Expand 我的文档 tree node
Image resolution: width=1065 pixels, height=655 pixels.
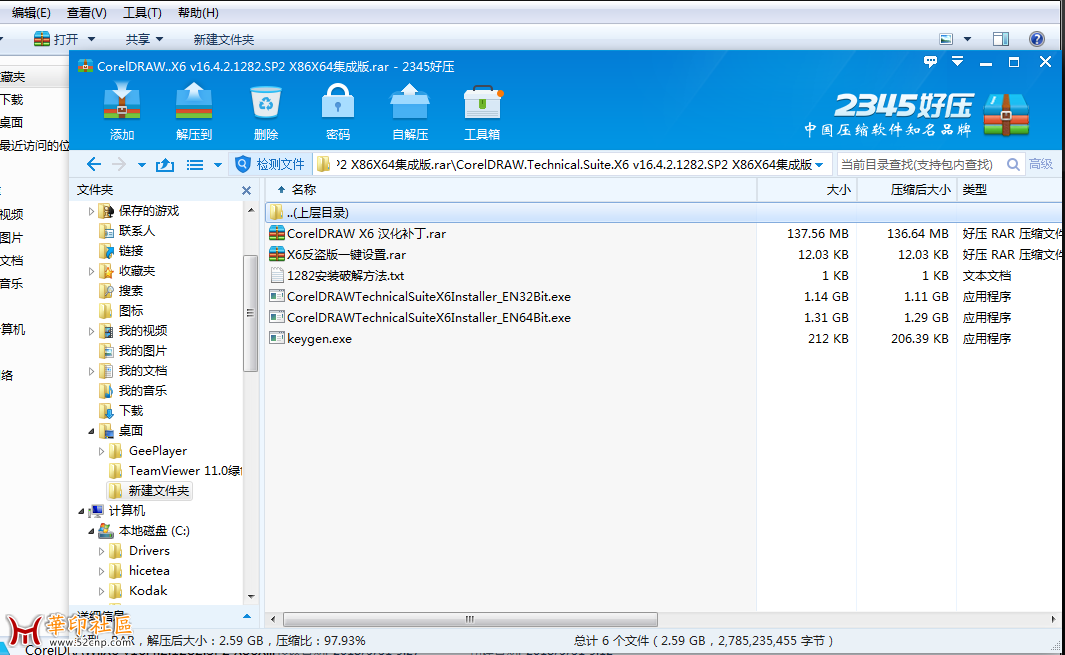coord(92,371)
